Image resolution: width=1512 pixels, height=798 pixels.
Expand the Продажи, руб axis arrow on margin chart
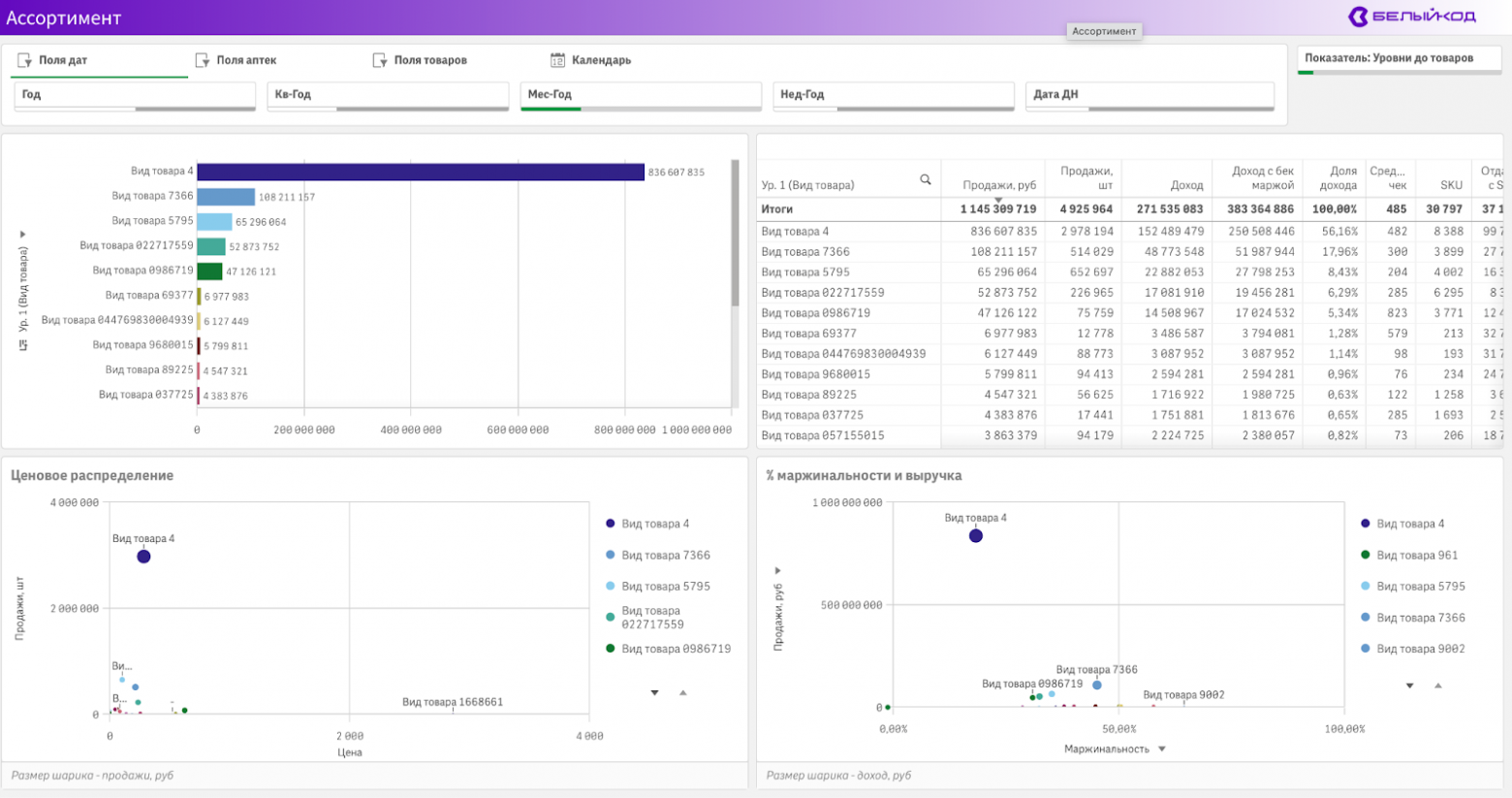(x=777, y=570)
